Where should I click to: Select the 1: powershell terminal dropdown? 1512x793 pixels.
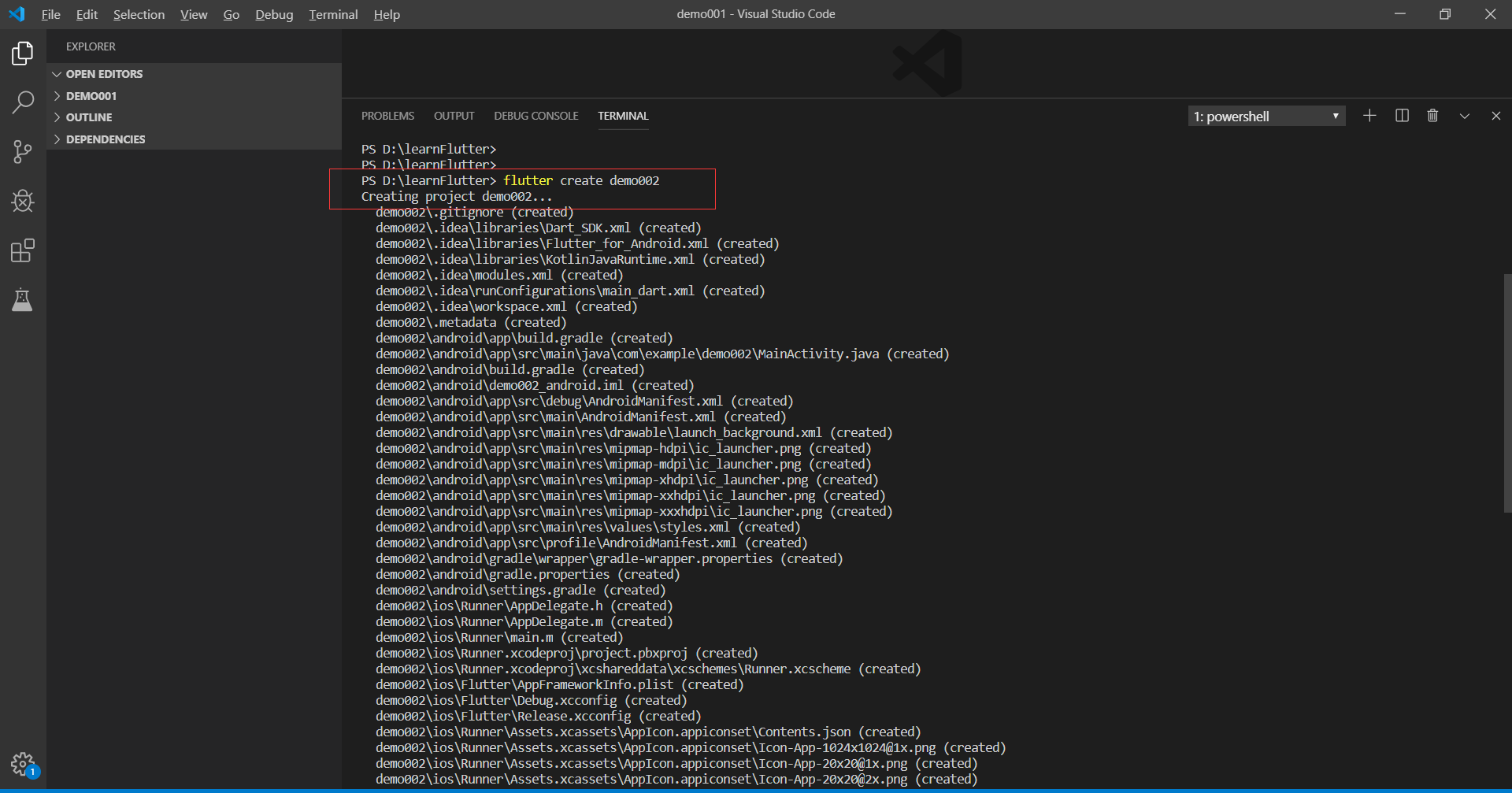tap(1266, 116)
